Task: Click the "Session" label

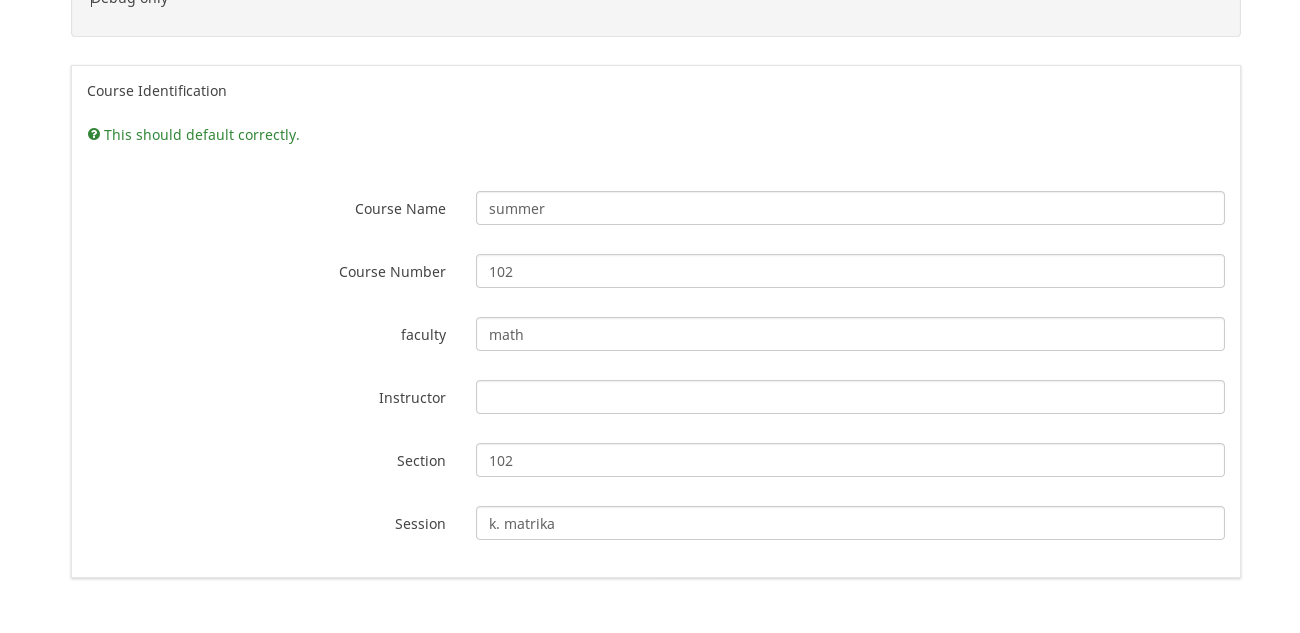Action: coord(420,524)
